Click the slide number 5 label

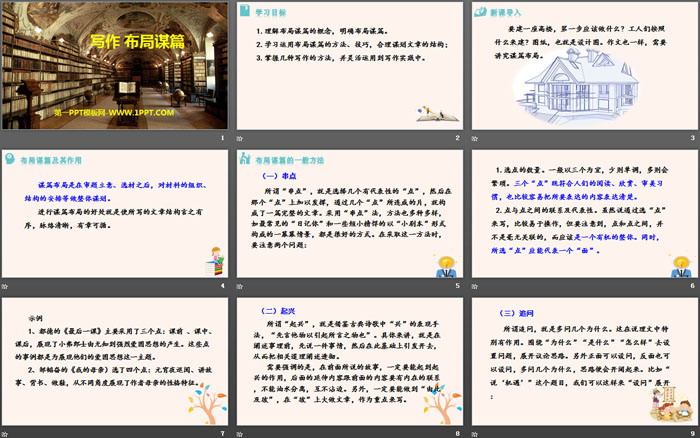[x=458, y=286]
